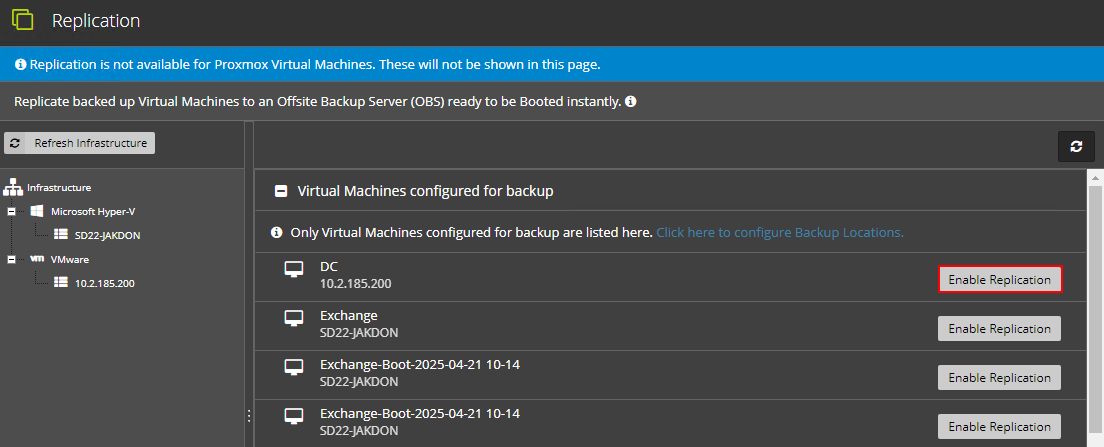Screen dimensions: 1104x447
Task: Collapse the VMware tree node
Action: [x=11, y=260]
